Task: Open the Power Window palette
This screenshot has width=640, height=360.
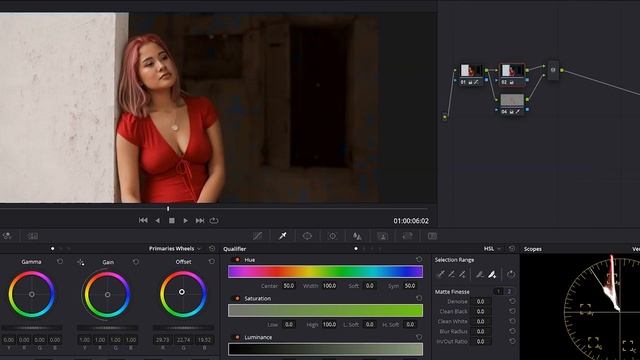Action: tap(307, 236)
